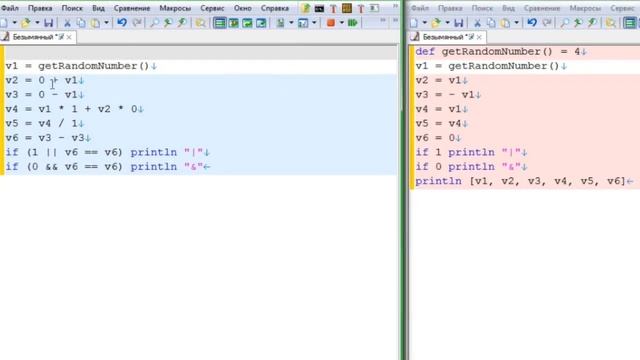640x360 pixels.
Task: Expand the toolbar overflow chevron in left window
Action: (x=383, y=20)
